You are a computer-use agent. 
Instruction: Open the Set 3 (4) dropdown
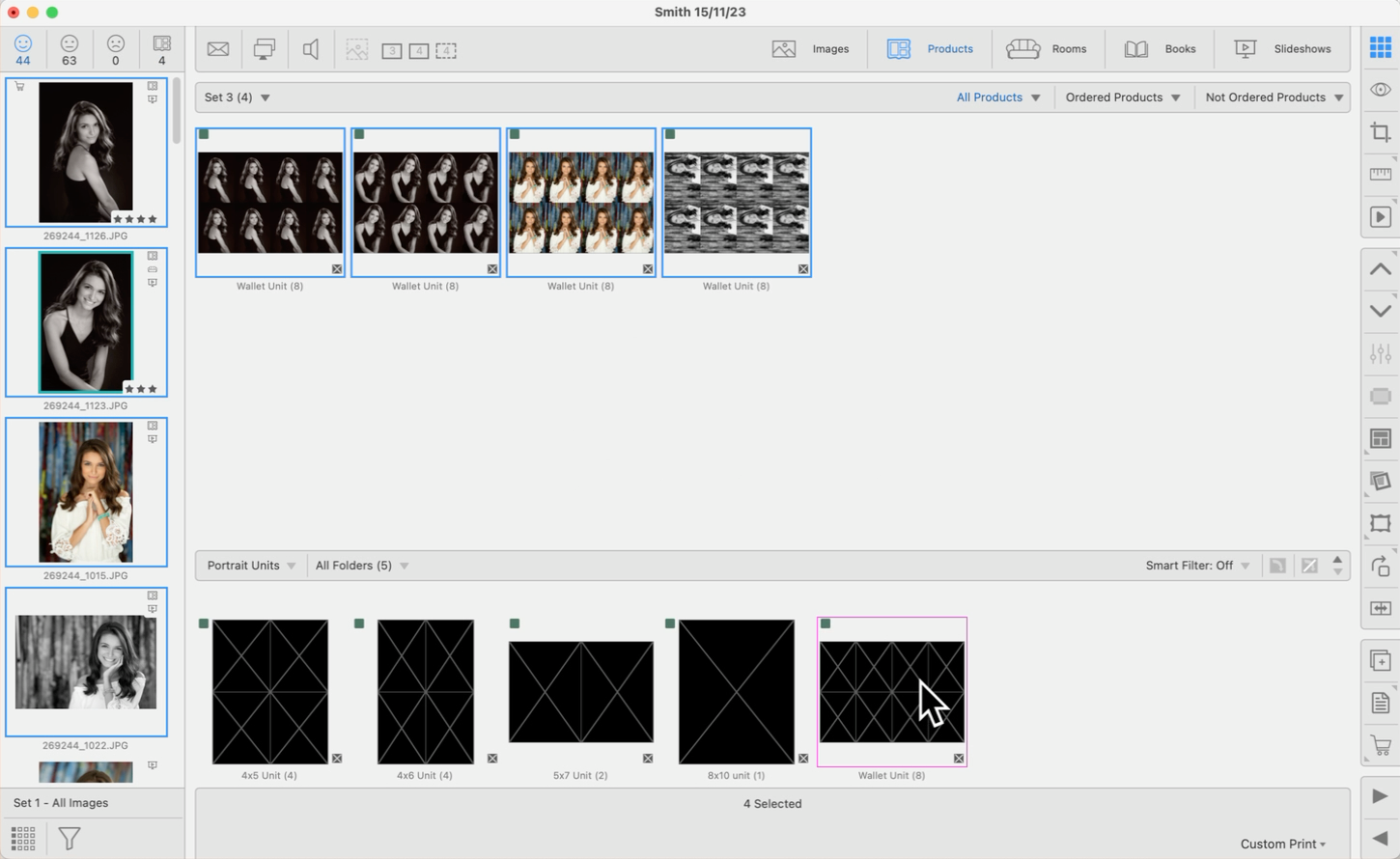(x=238, y=97)
